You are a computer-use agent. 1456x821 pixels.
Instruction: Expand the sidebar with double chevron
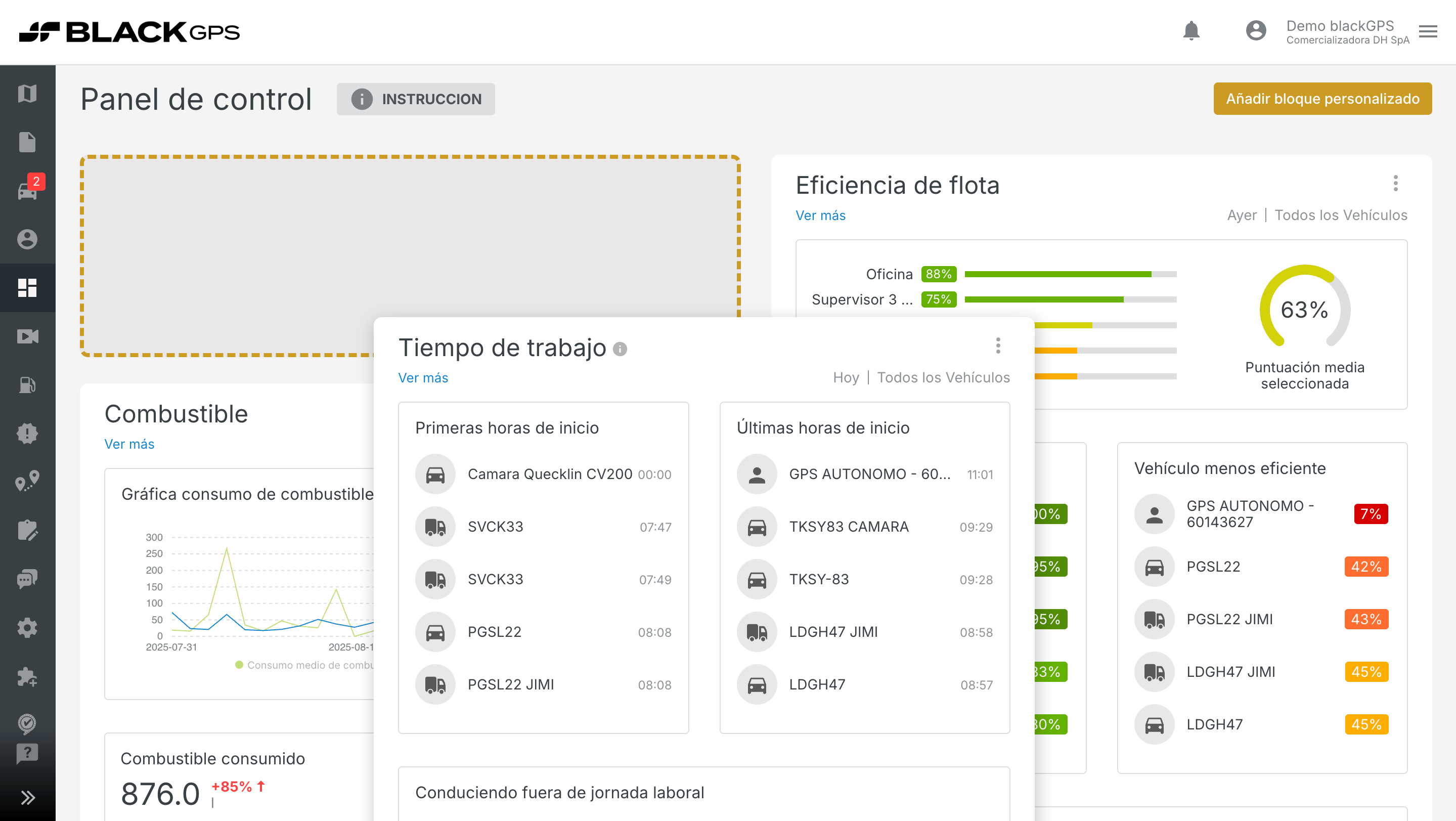[x=27, y=798]
